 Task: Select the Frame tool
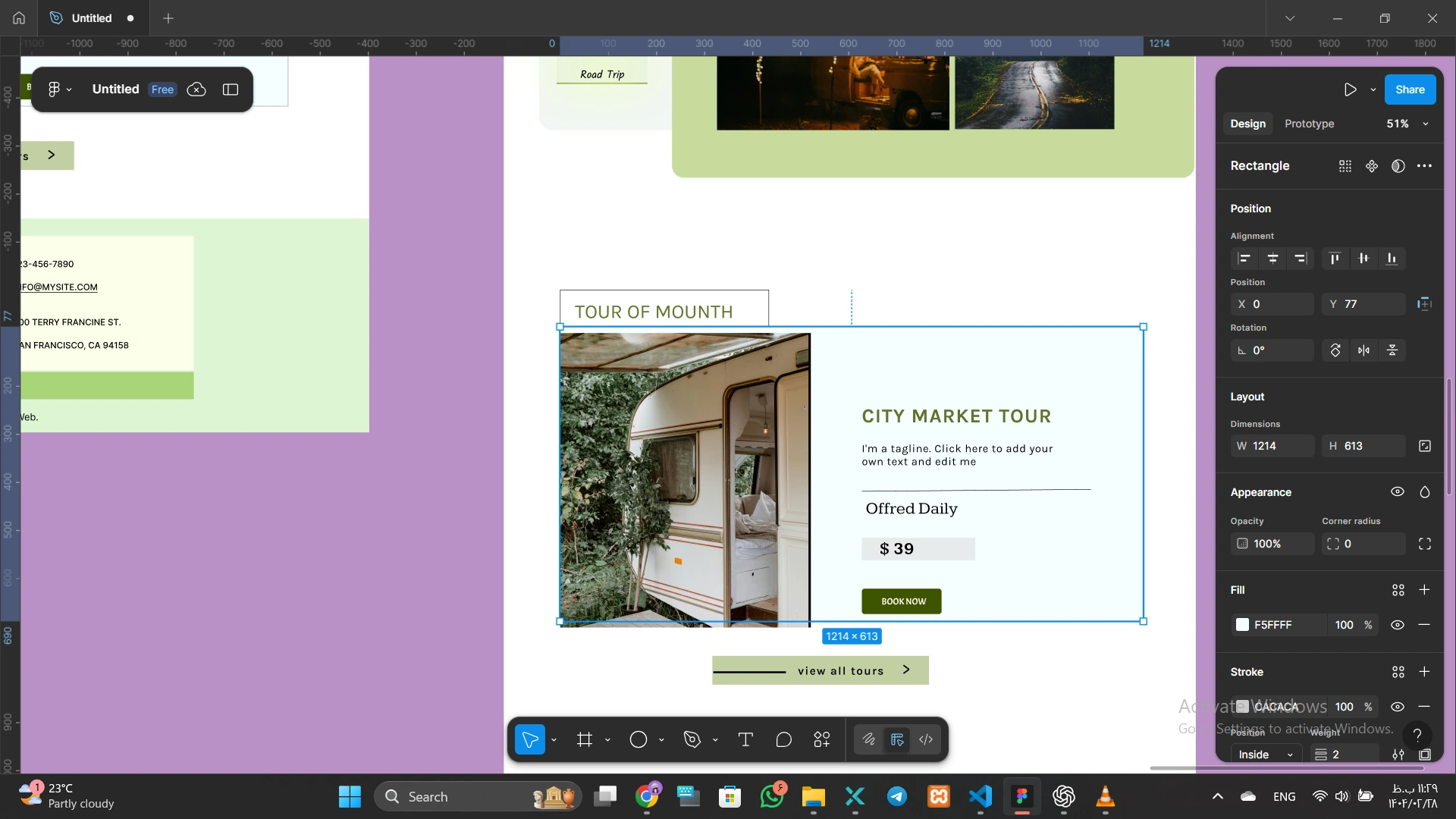585,739
